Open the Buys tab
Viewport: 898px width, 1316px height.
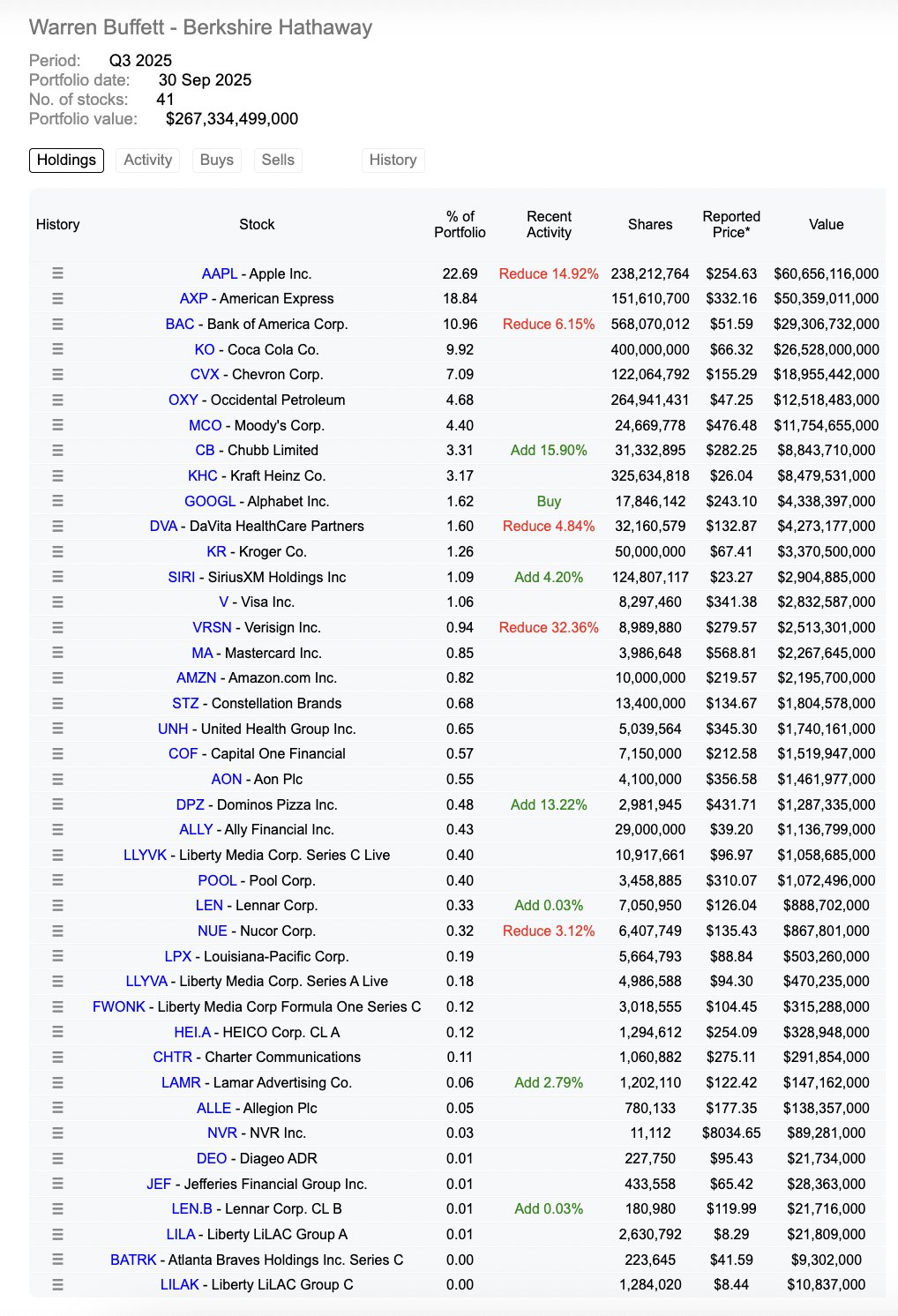[216, 160]
